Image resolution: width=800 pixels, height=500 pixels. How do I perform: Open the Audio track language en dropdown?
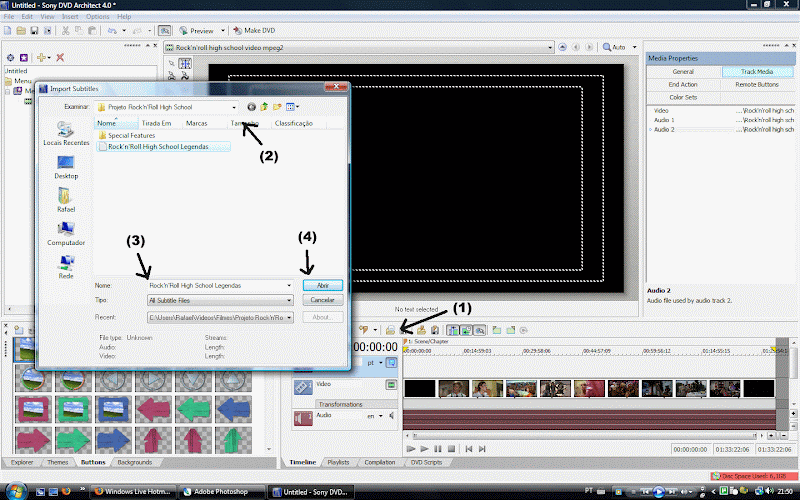[380, 416]
